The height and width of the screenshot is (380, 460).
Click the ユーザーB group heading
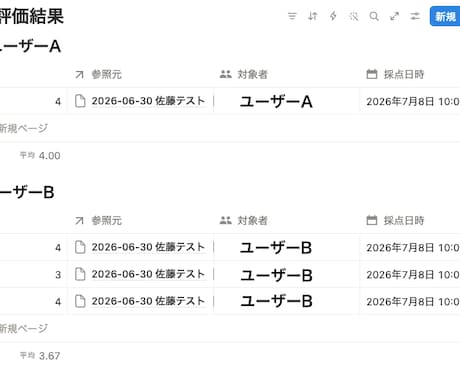27,192
